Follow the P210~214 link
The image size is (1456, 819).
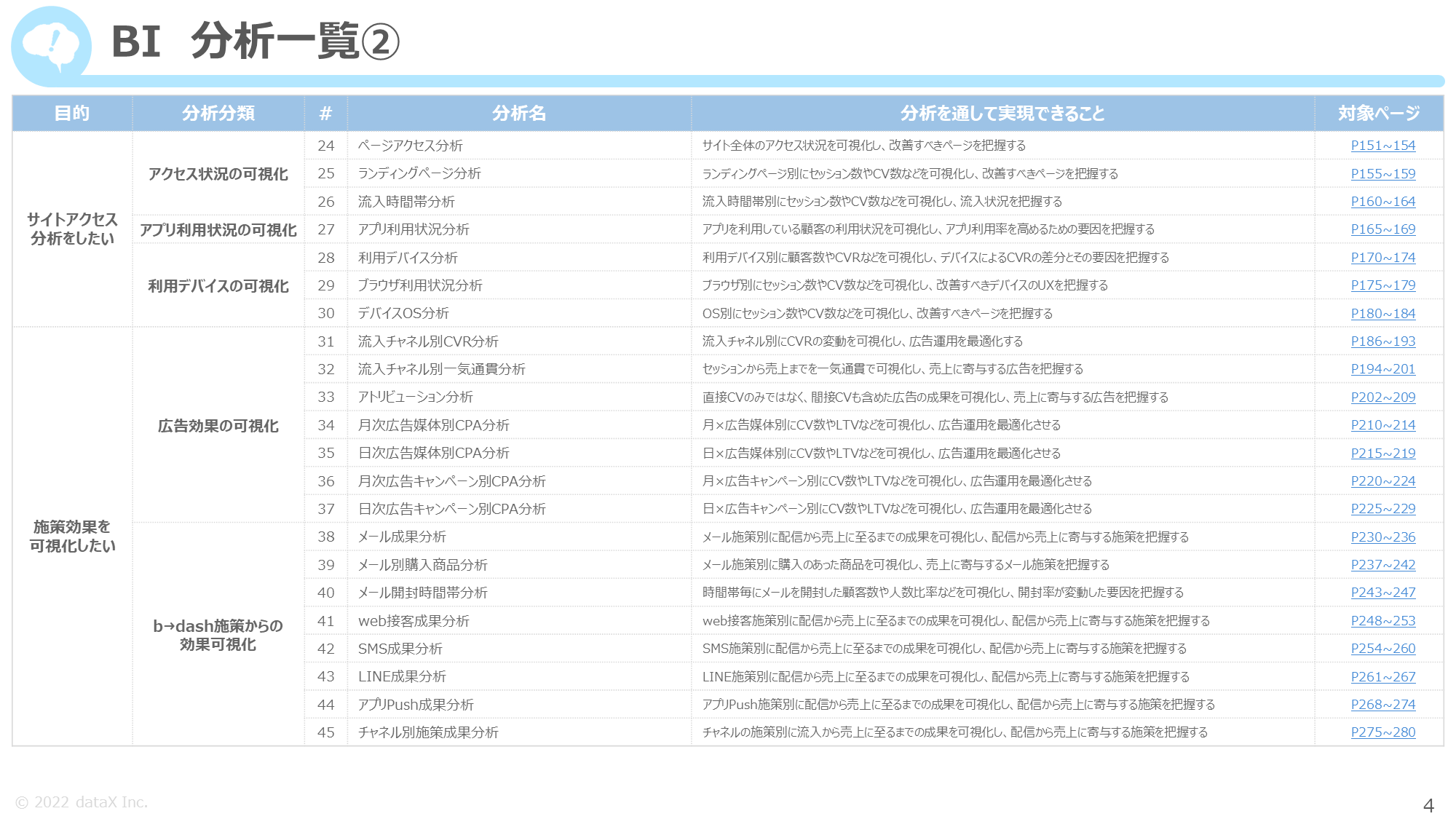[1382, 425]
